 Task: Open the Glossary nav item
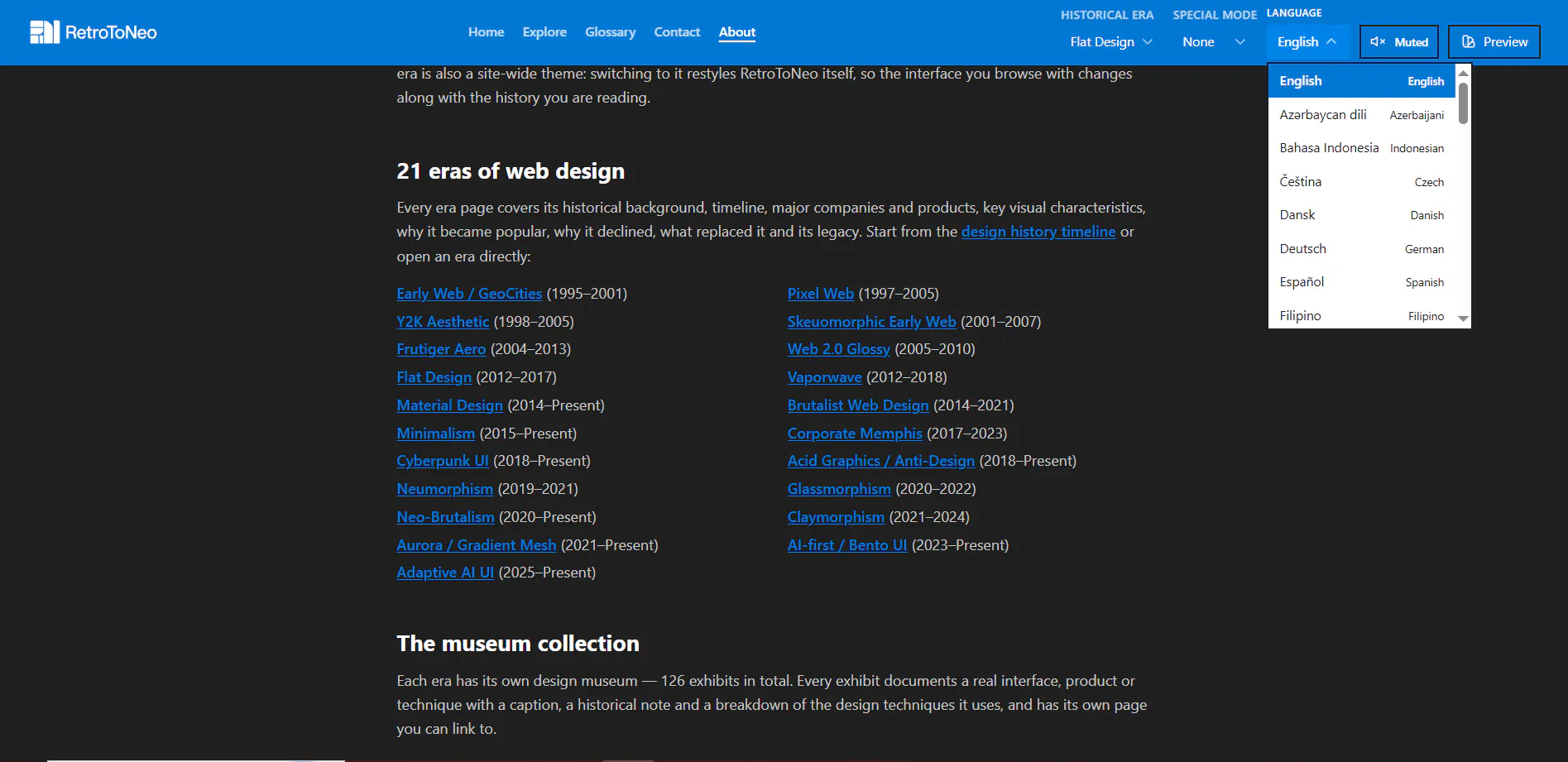610,32
